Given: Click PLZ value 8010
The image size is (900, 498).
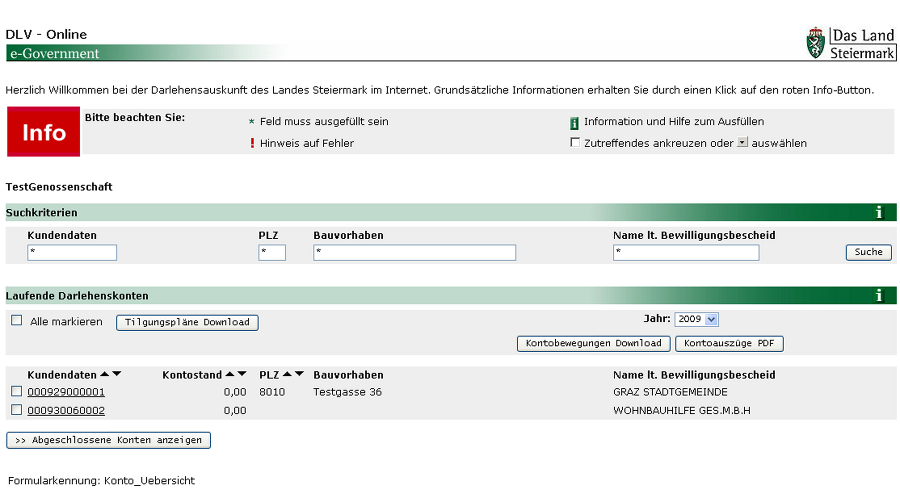Looking at the screenshot, I should (271, 392).
